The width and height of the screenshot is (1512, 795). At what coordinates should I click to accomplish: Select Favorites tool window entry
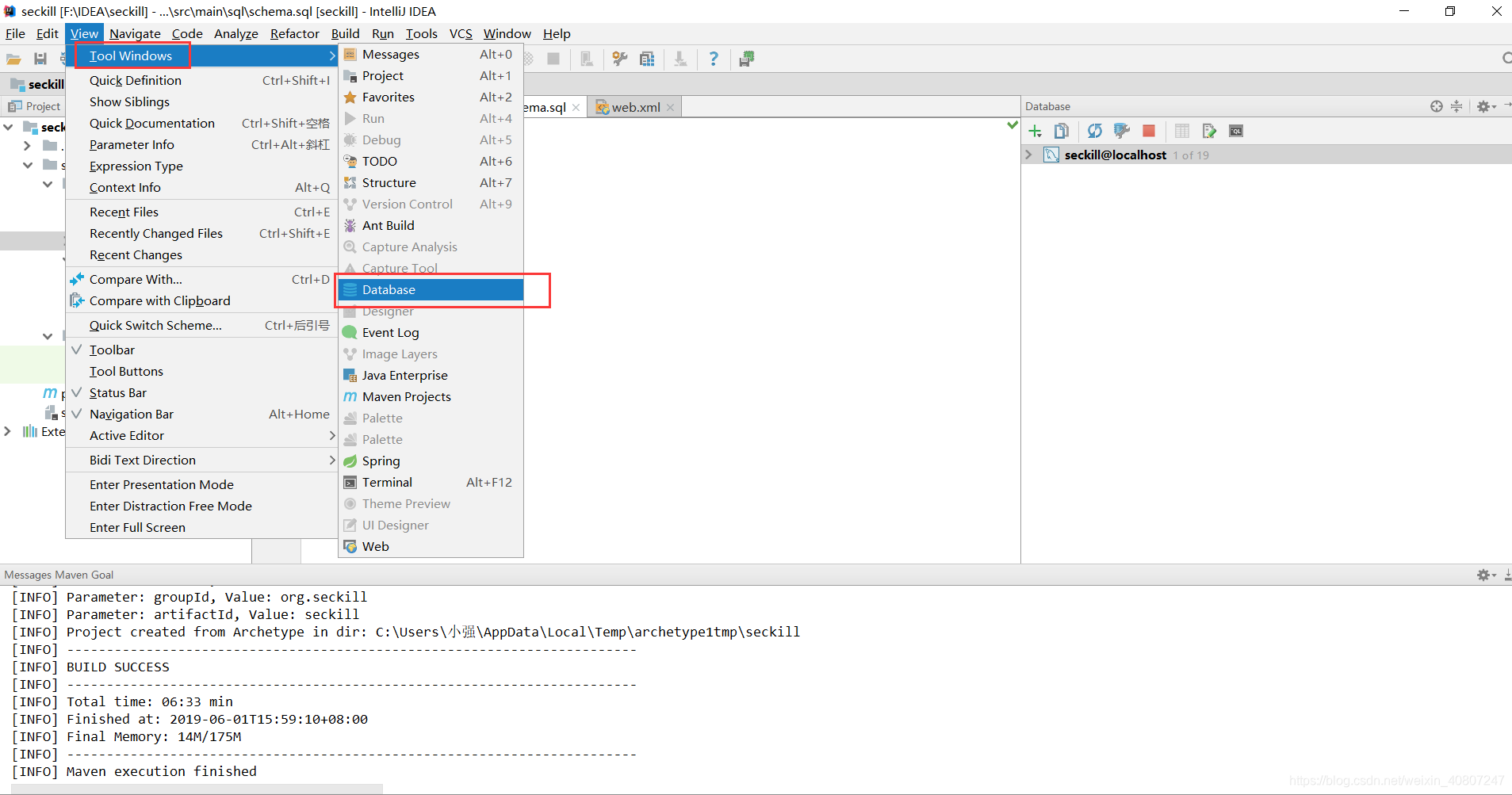click(x=431, y=97)
